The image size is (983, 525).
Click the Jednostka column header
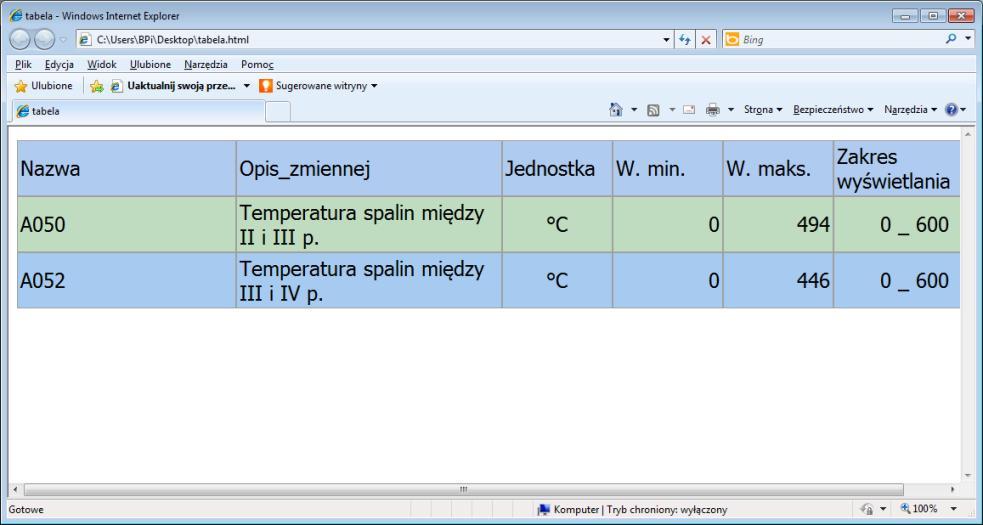pyautogui.click(x=557, y=168)
